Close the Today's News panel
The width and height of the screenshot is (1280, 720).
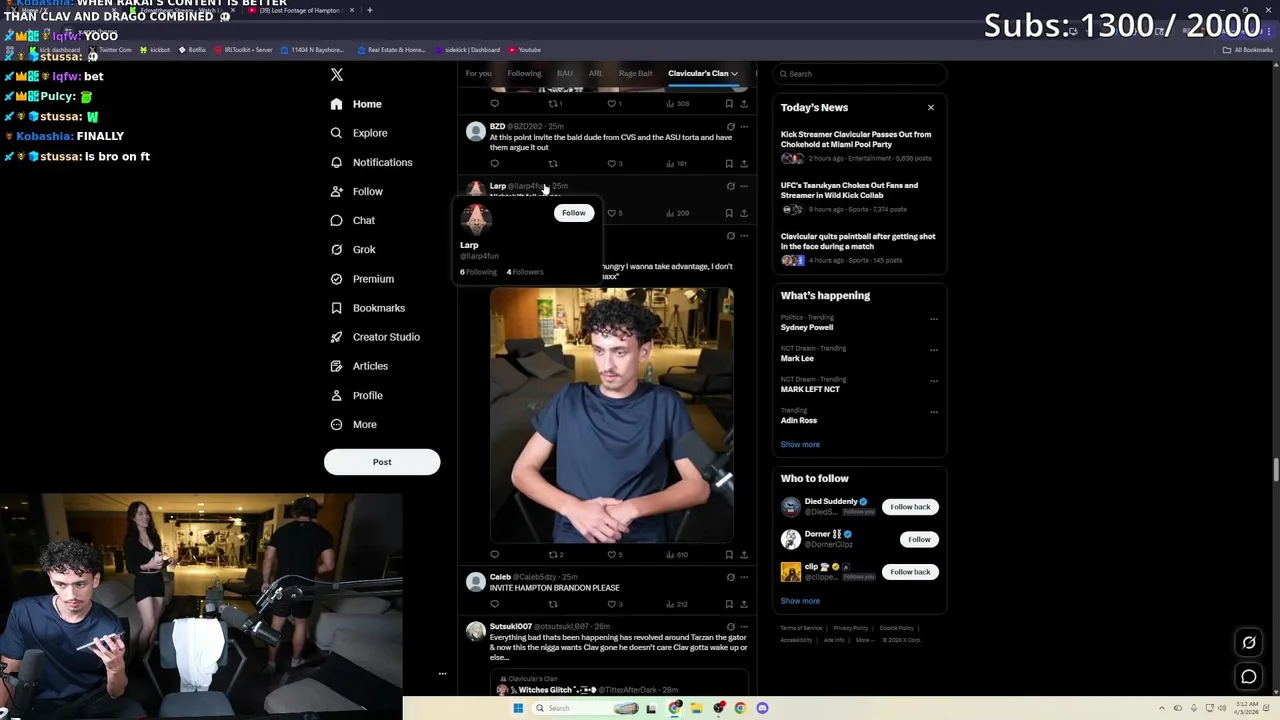click(x=931, y=107)
